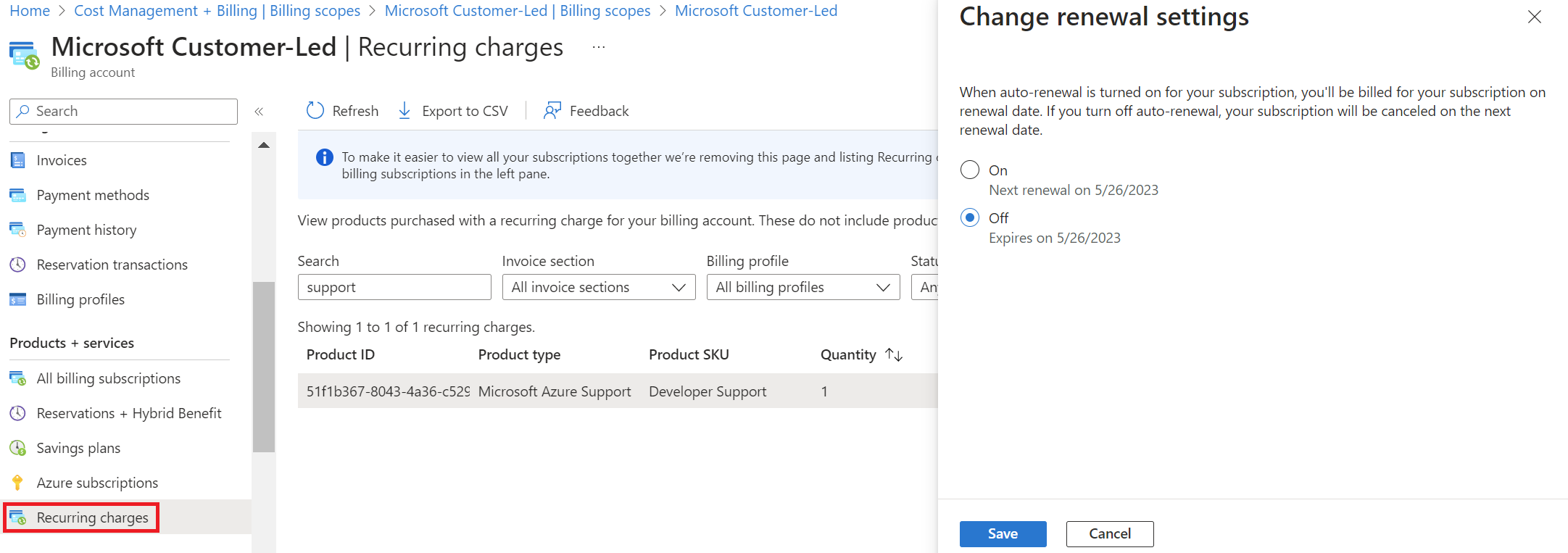This screenshot has height=553, width=1568.
Task: Open Recurring charges menu item
Action: (x=92, y=517)
